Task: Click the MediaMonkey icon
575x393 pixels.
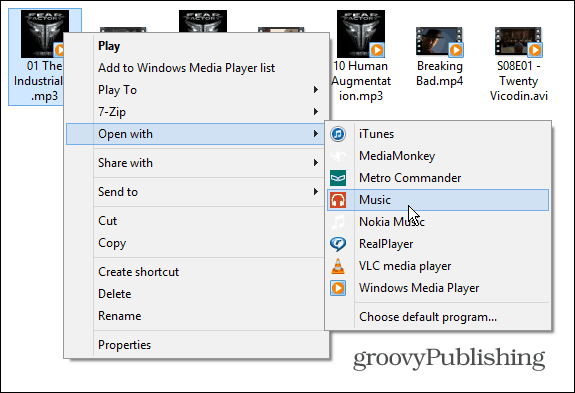Action: click(x=338, y=156)
